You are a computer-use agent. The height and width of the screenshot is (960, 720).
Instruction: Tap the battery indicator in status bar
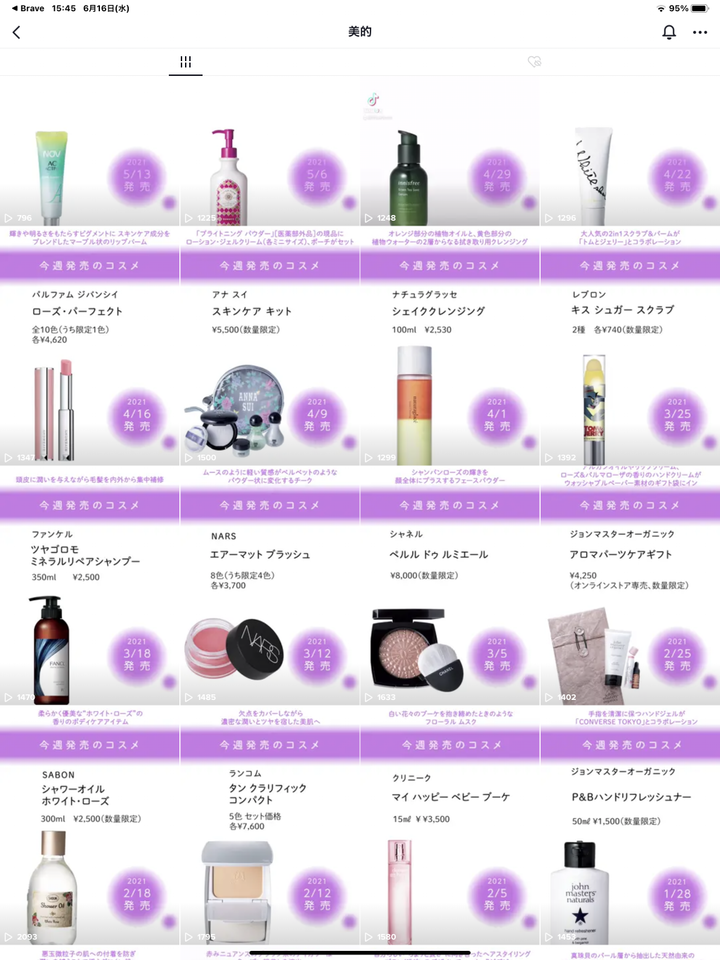(x=700, y=8)
